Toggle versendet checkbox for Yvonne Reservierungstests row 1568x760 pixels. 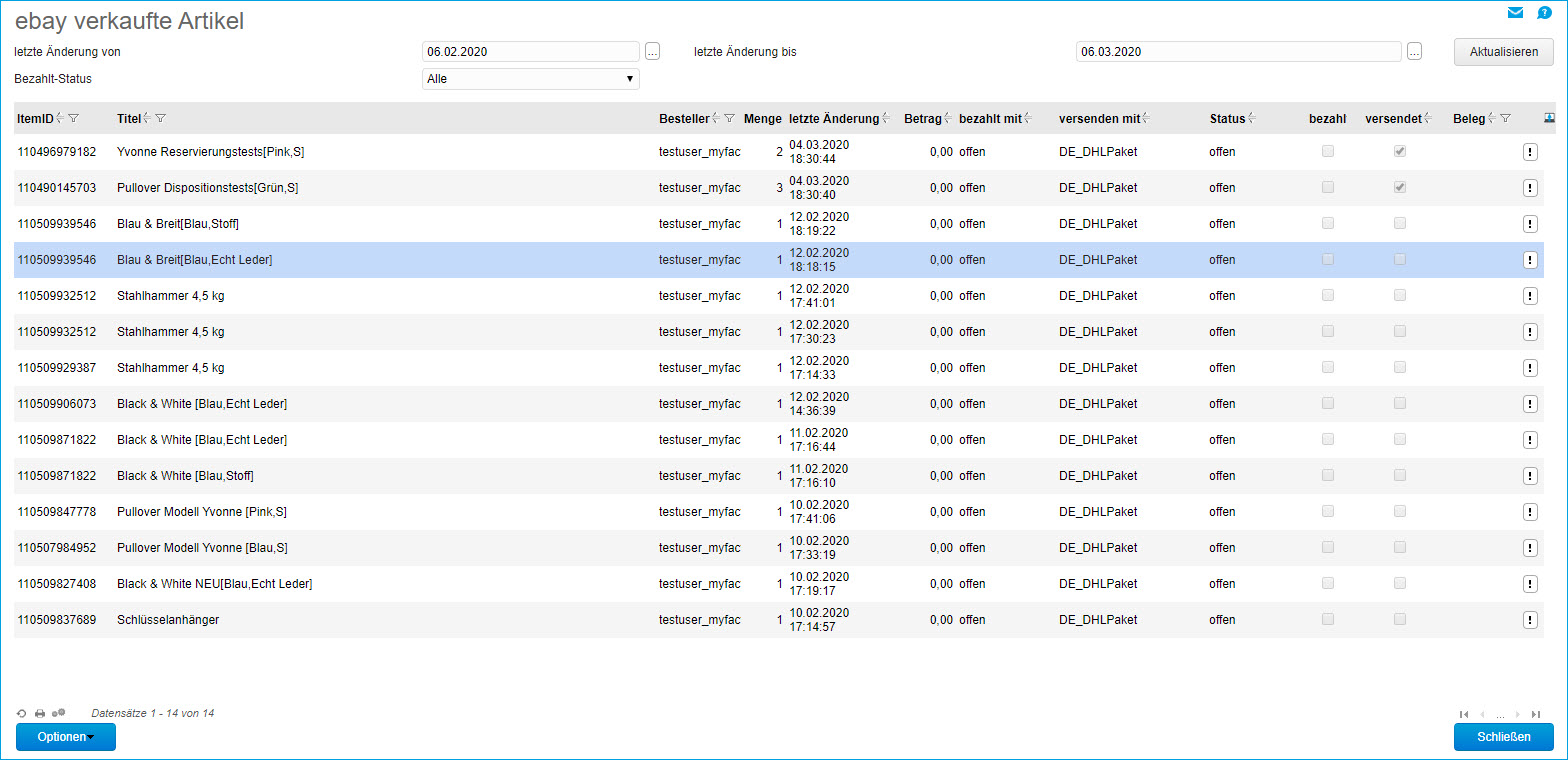pyautogui.click(x=1400, y=152)
